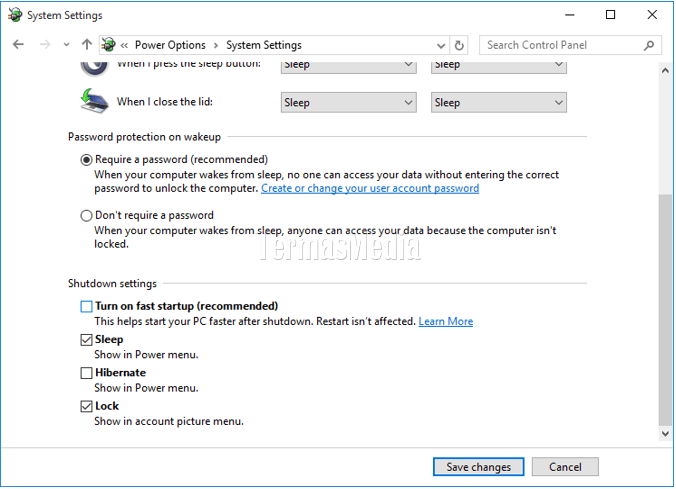Go up one level with up arrow
This screenshot has width=676, height=489.
[x=87, y=44]
